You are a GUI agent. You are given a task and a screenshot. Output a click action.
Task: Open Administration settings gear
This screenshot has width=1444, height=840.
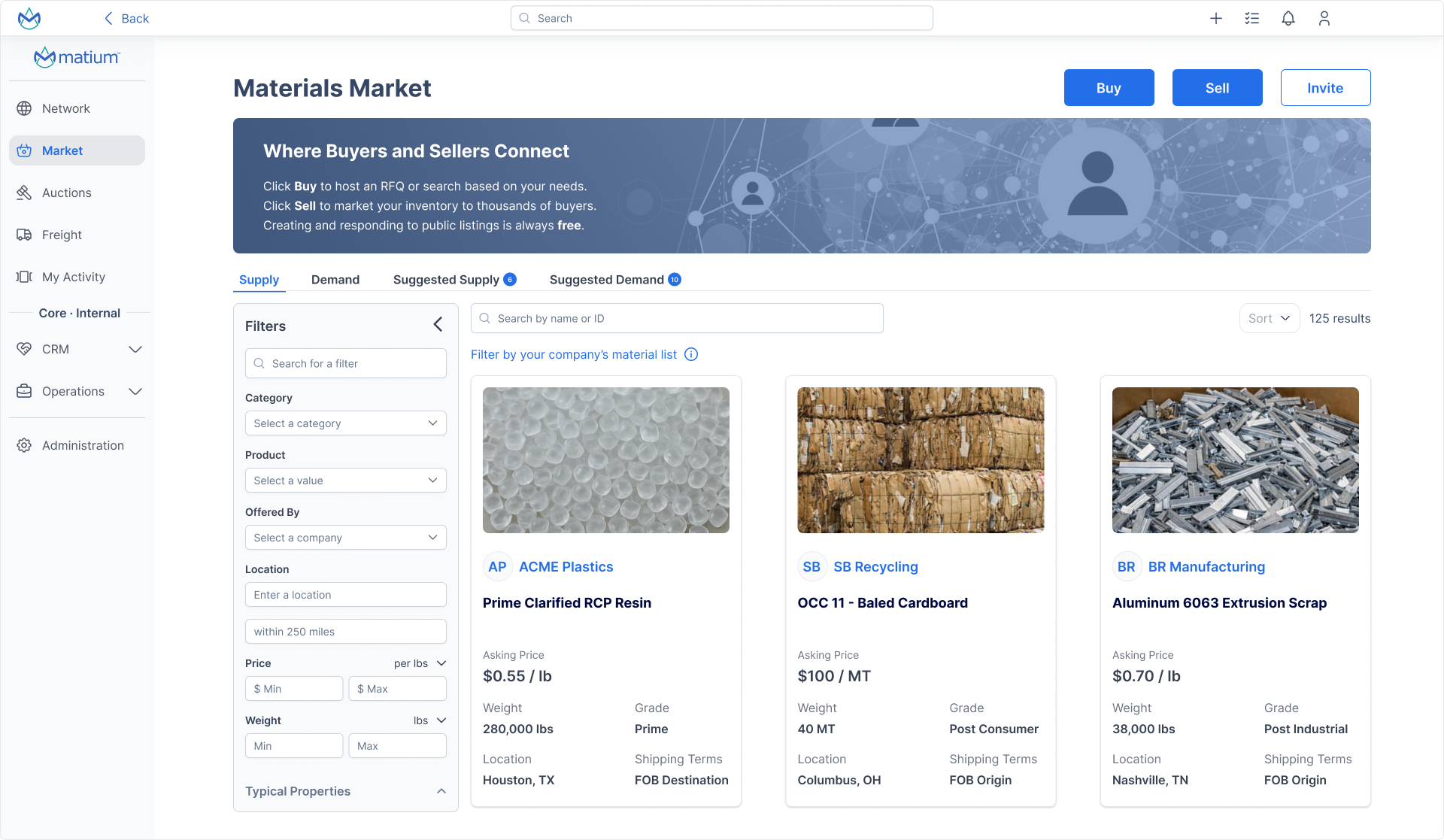(x=24, y=445)
